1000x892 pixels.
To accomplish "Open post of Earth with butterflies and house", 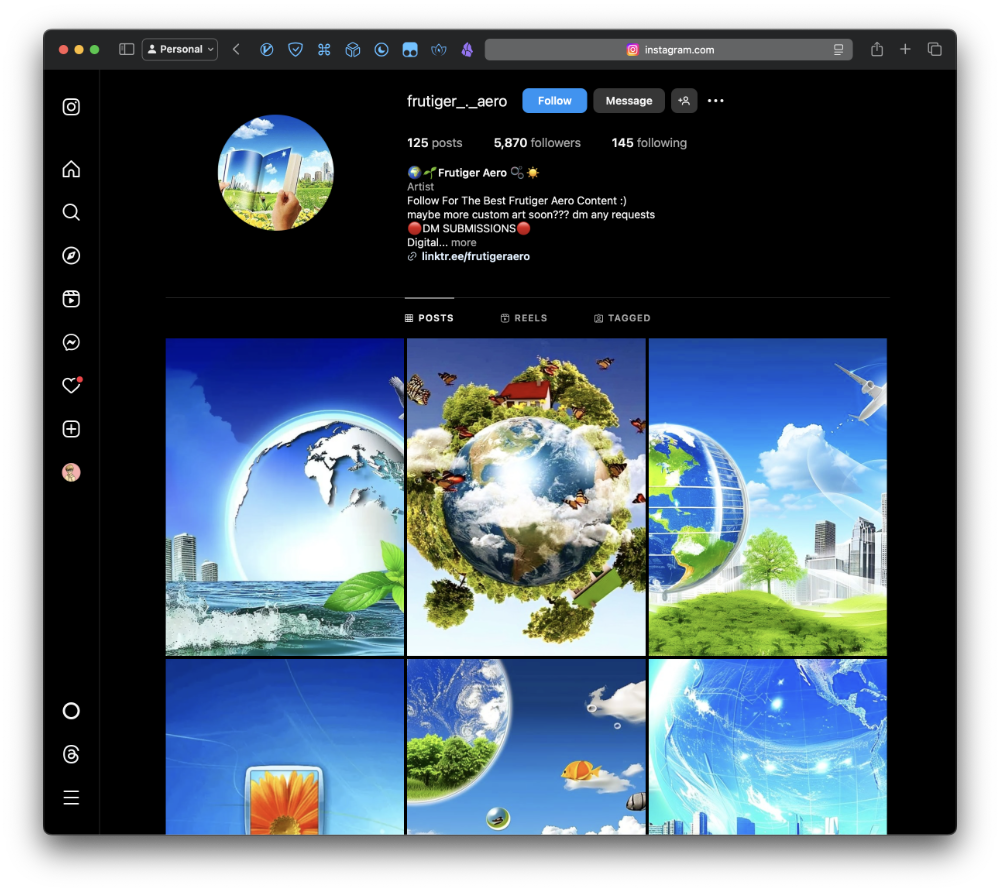I will click(526, 497).
